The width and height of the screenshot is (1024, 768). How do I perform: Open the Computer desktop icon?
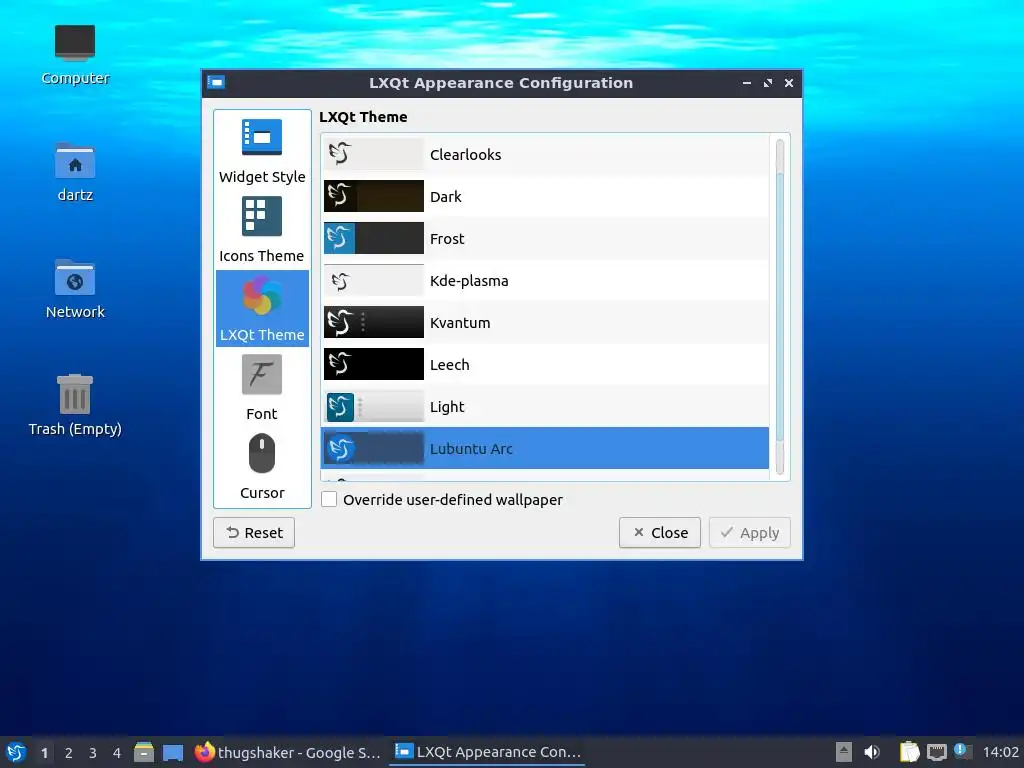point(75,43)
